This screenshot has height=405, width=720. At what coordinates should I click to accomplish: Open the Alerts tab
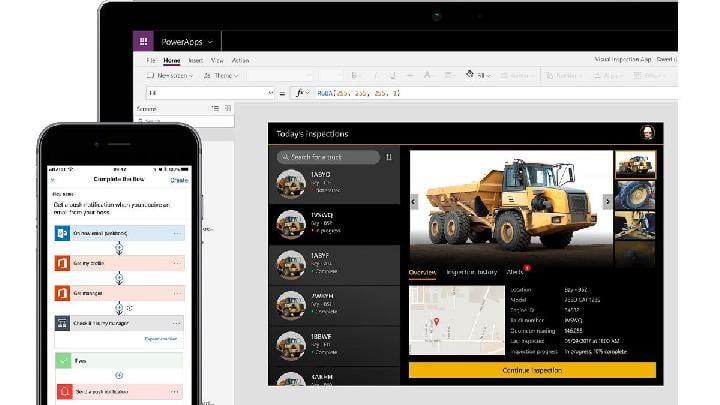point(515,272)
